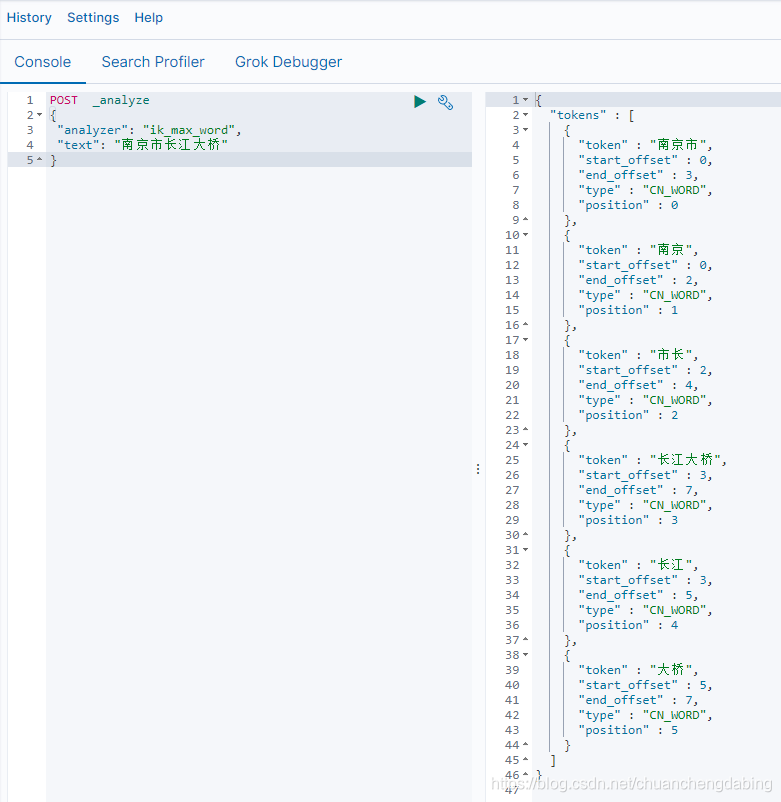Fold closing brace at response line 16
Viewport: 781px width, 802px height.
[525, 325]
